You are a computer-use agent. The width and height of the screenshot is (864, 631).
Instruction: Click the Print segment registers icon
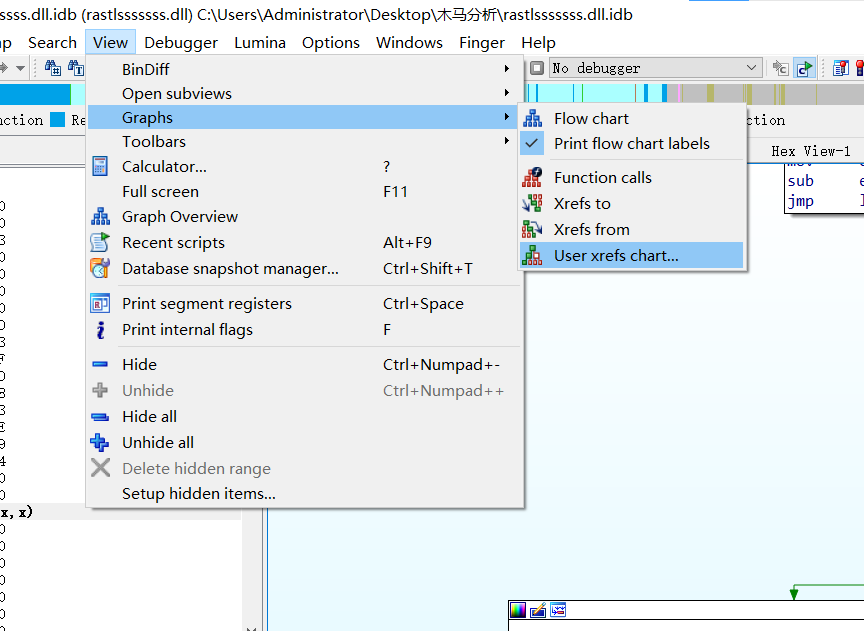[x=100, y=304]
